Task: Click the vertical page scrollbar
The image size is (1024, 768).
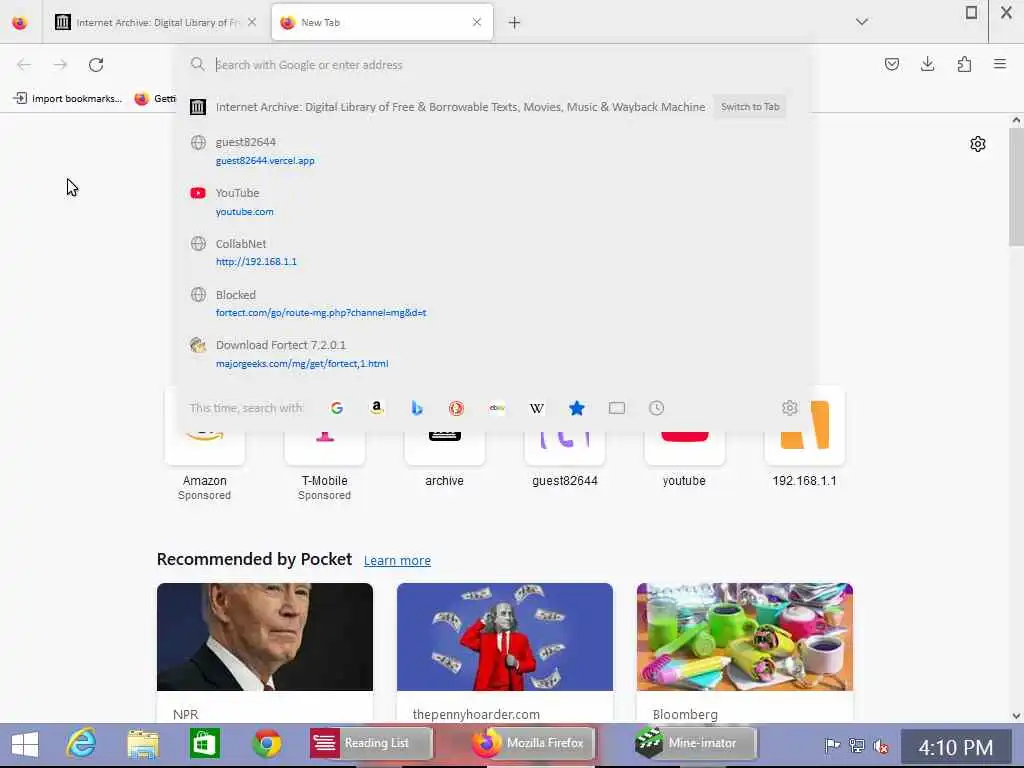Action: point(1016,186)
